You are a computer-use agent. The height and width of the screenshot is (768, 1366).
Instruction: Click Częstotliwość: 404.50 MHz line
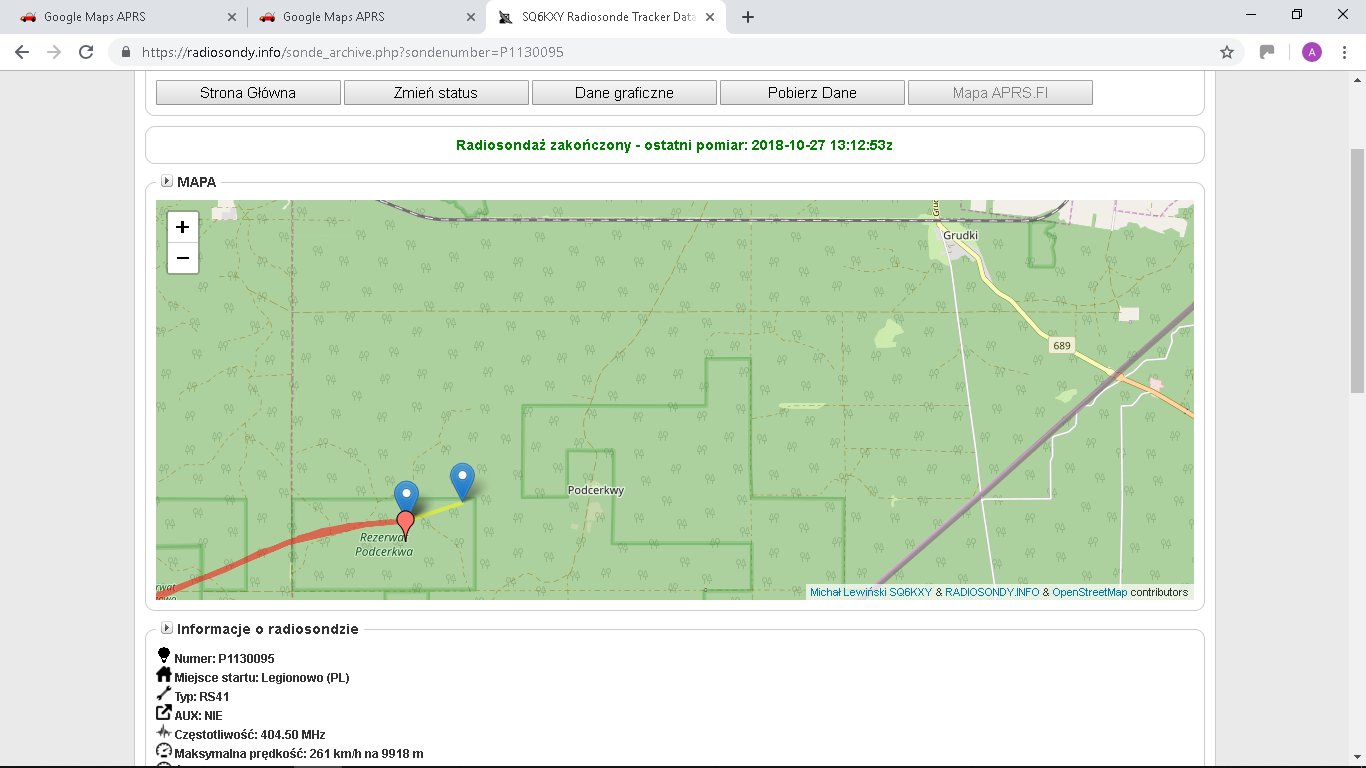pyautogui.click(x=249, y=735)
